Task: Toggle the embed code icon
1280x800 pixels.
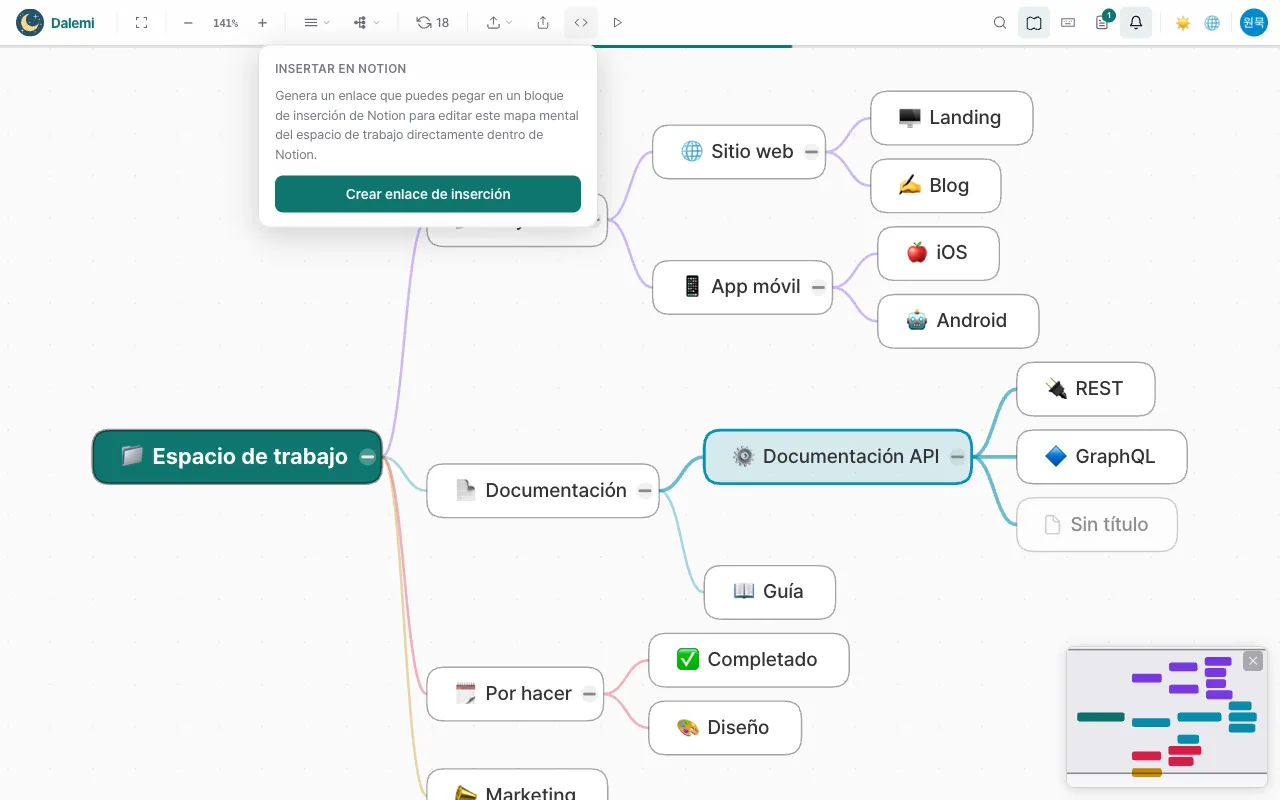Action: (x=581, y=22)
